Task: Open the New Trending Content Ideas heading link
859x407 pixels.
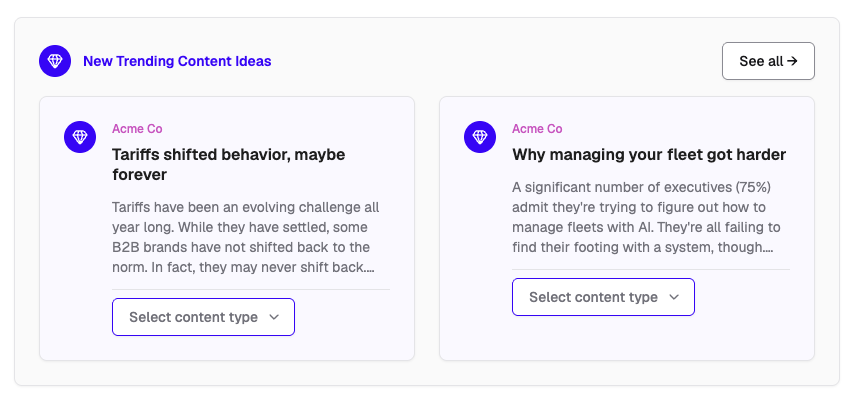Action: click(177, 61)
